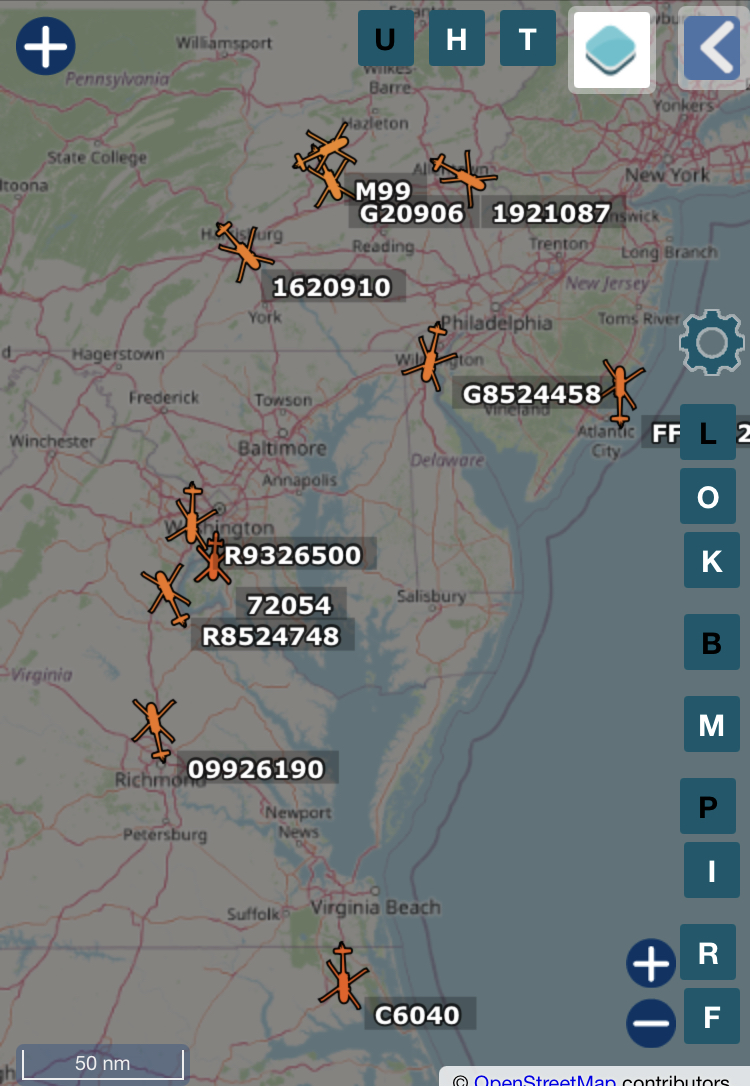This screenshot has height=1086, width=750.
Task: Toggle the H button in top bar
Action: (x=456, y=39)
